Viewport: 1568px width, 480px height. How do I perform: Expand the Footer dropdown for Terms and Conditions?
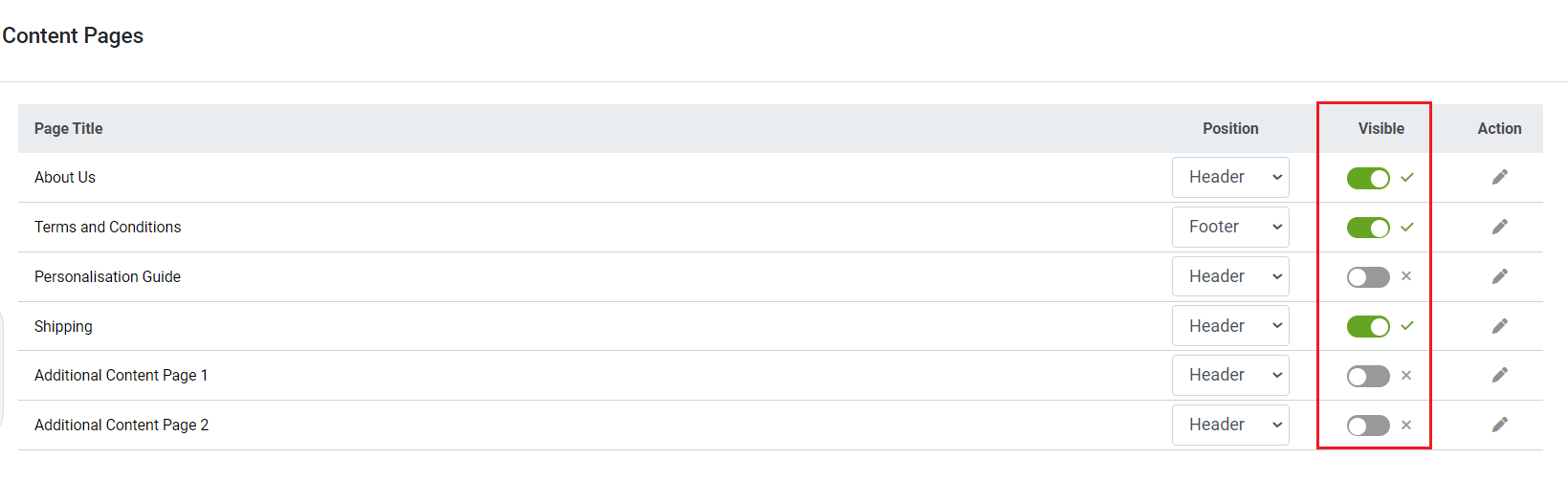click(x=1230, y=227)
